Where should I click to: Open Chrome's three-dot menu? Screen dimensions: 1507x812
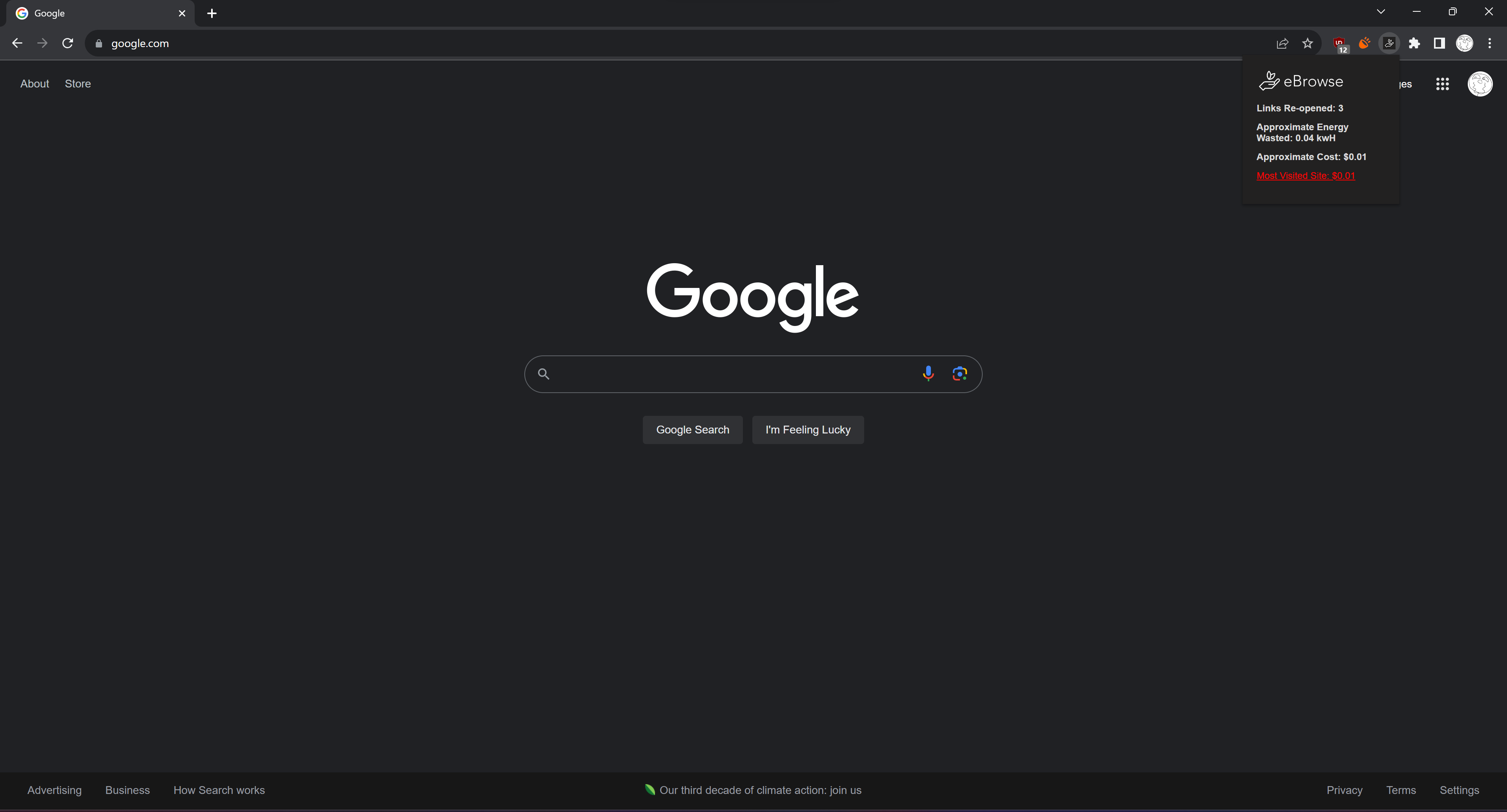[x=1489, y=43]
